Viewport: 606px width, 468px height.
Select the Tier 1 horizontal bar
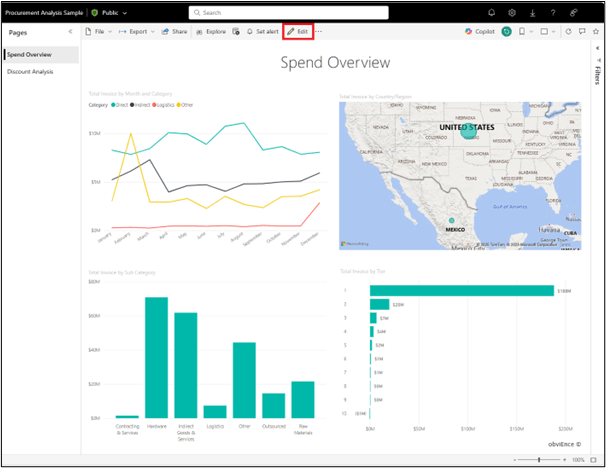tap(462, 291)
